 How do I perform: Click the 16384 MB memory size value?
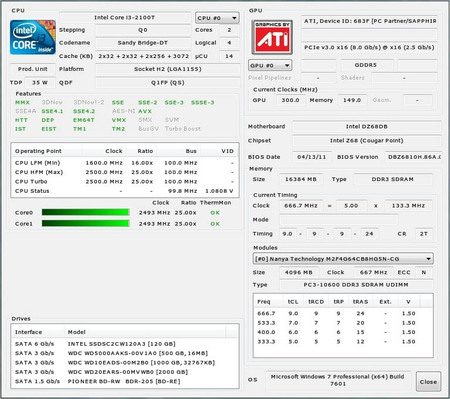click(301, 179)
